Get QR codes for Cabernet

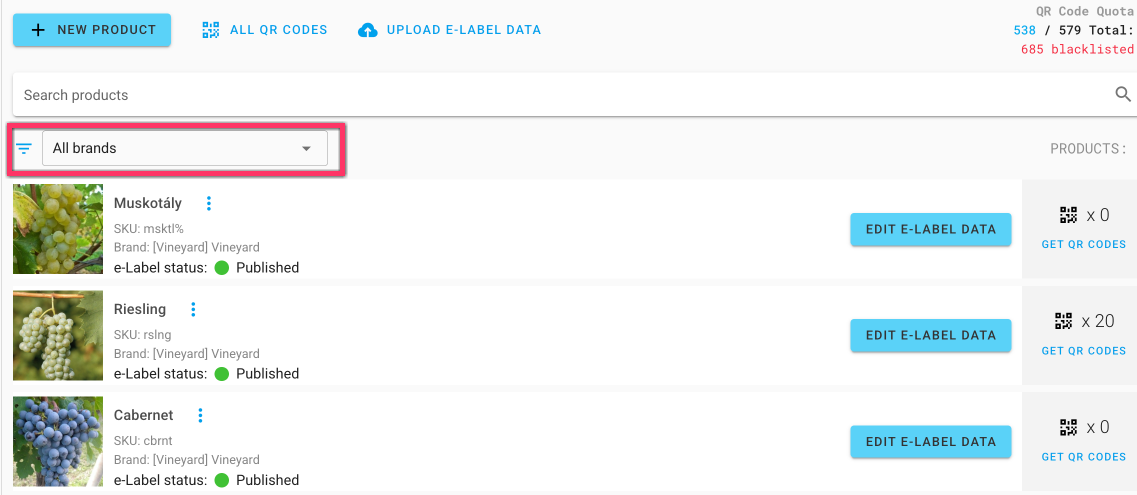pyautogui.click(x=1084, y=457)
